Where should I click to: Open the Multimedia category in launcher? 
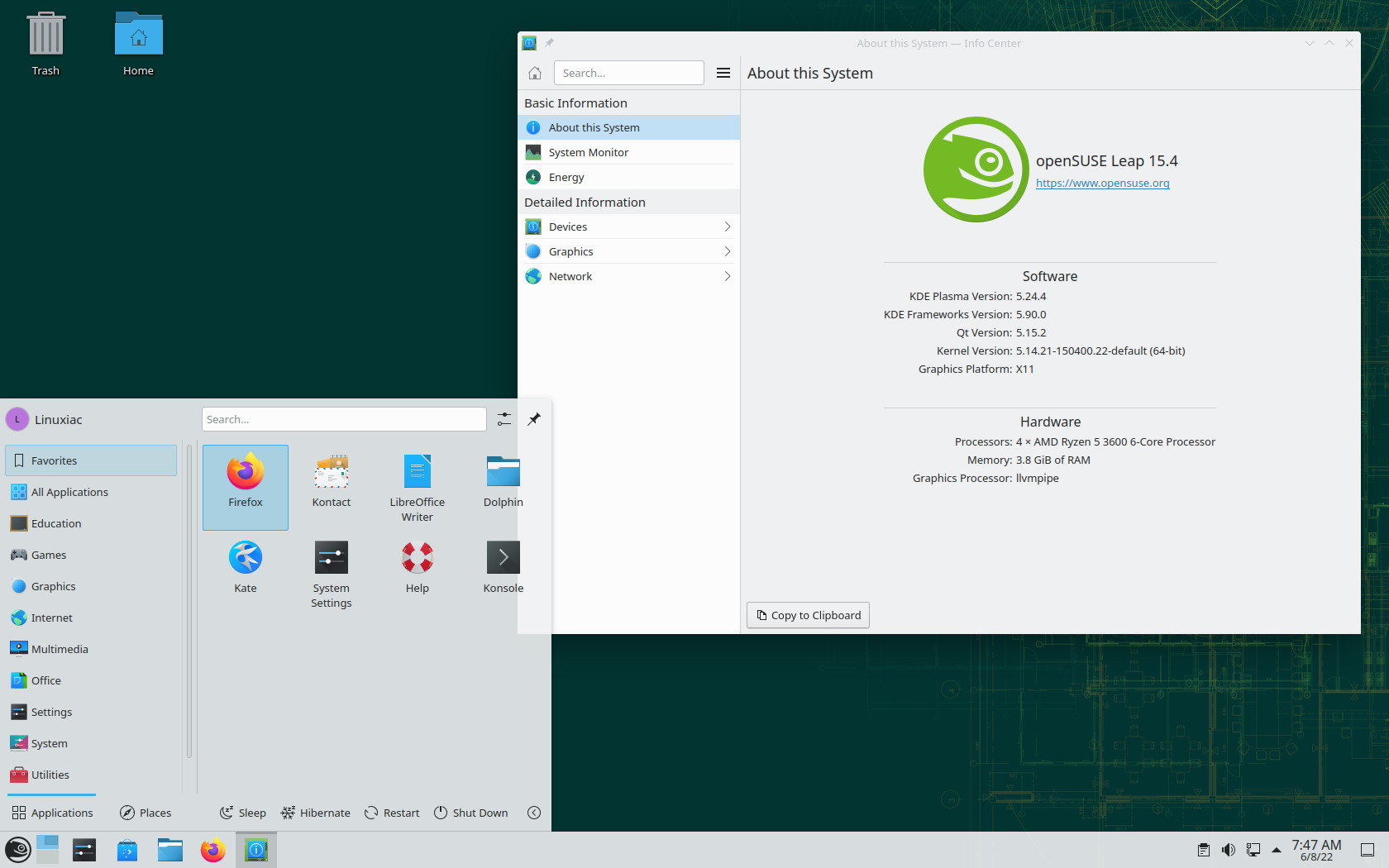[x=91, y=649]
